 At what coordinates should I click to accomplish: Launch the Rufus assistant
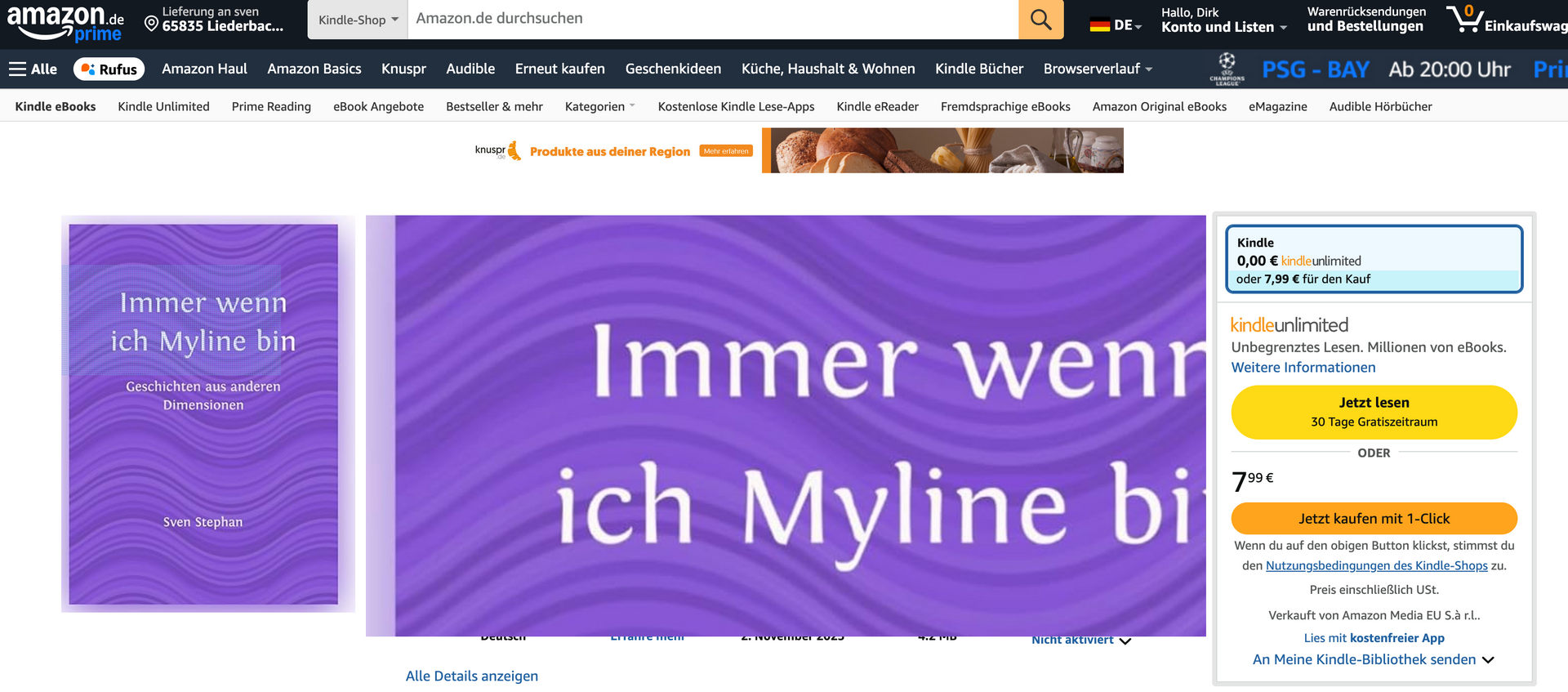[x=109, y=69]
